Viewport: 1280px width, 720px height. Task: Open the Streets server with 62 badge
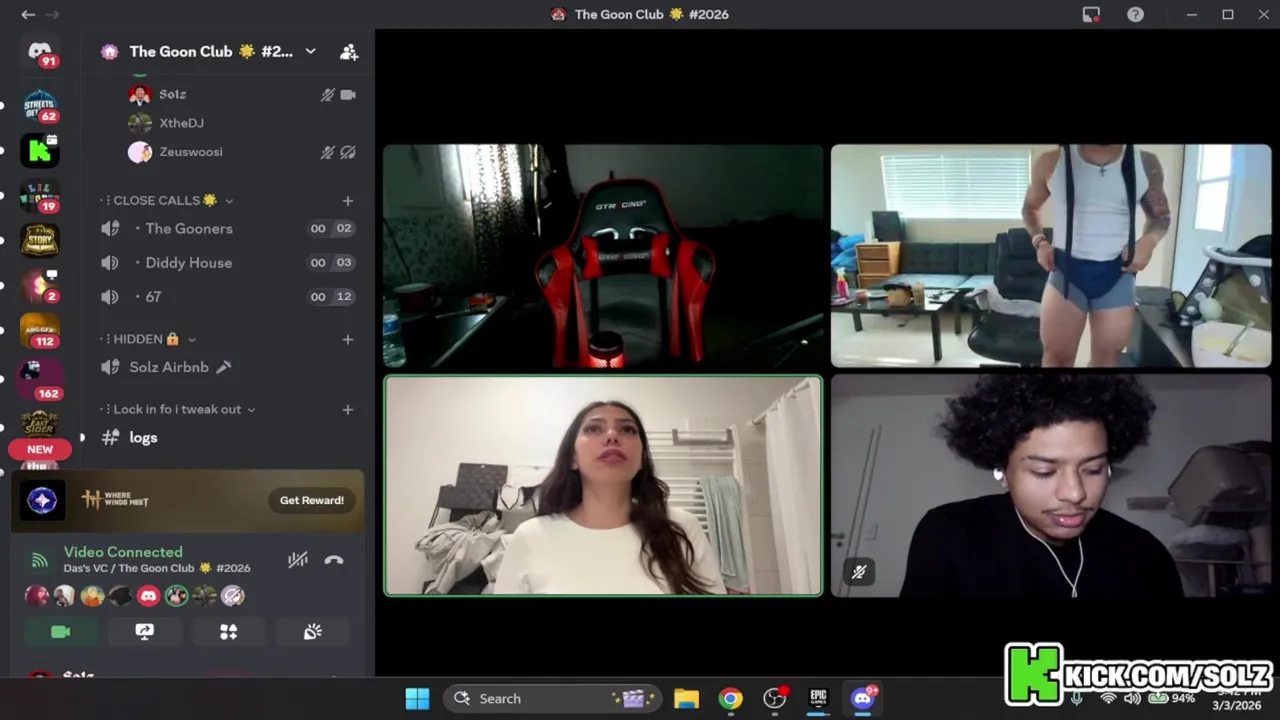click(x=40, y=104)
